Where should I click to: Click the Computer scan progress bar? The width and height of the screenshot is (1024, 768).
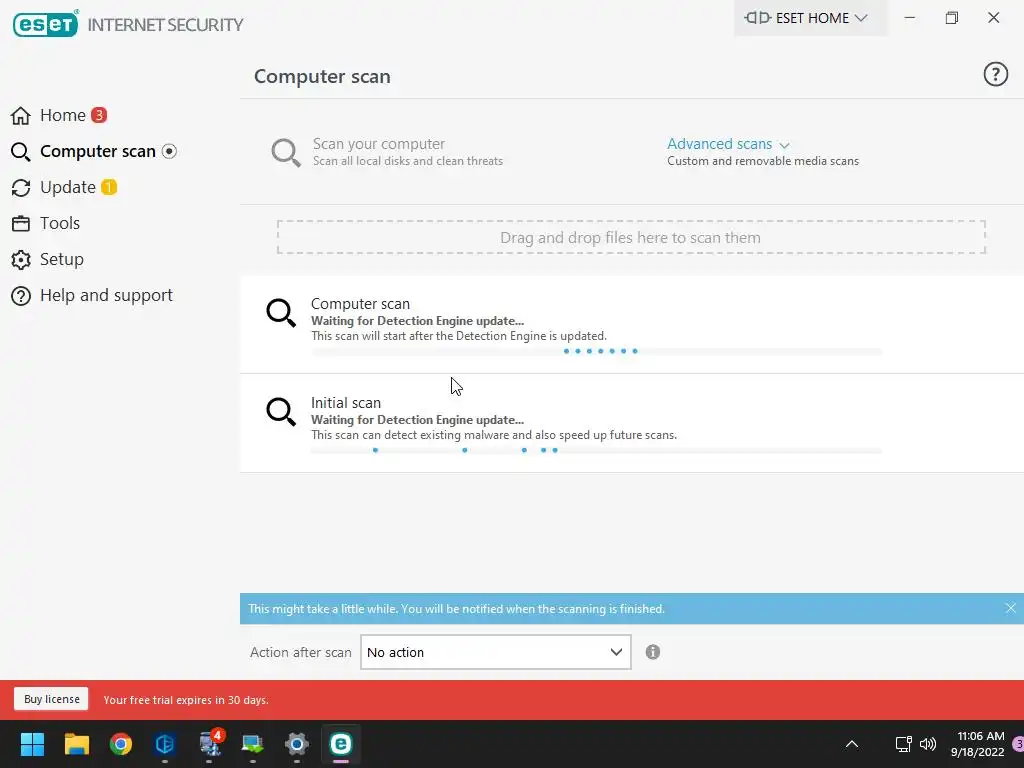click(596, 351)
